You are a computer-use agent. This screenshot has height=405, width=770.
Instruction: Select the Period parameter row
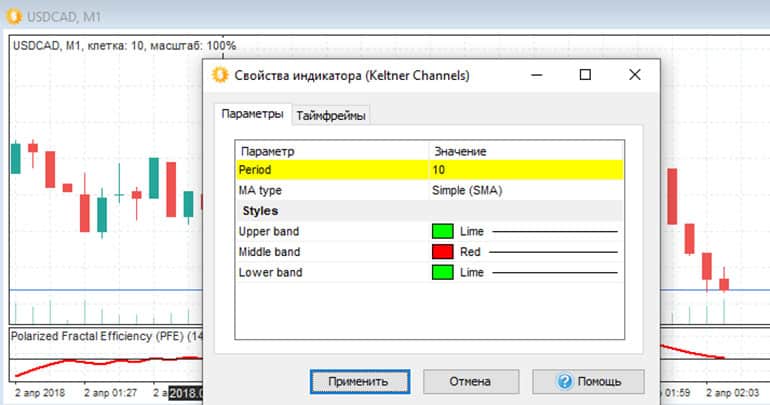[x=430, y=170]
